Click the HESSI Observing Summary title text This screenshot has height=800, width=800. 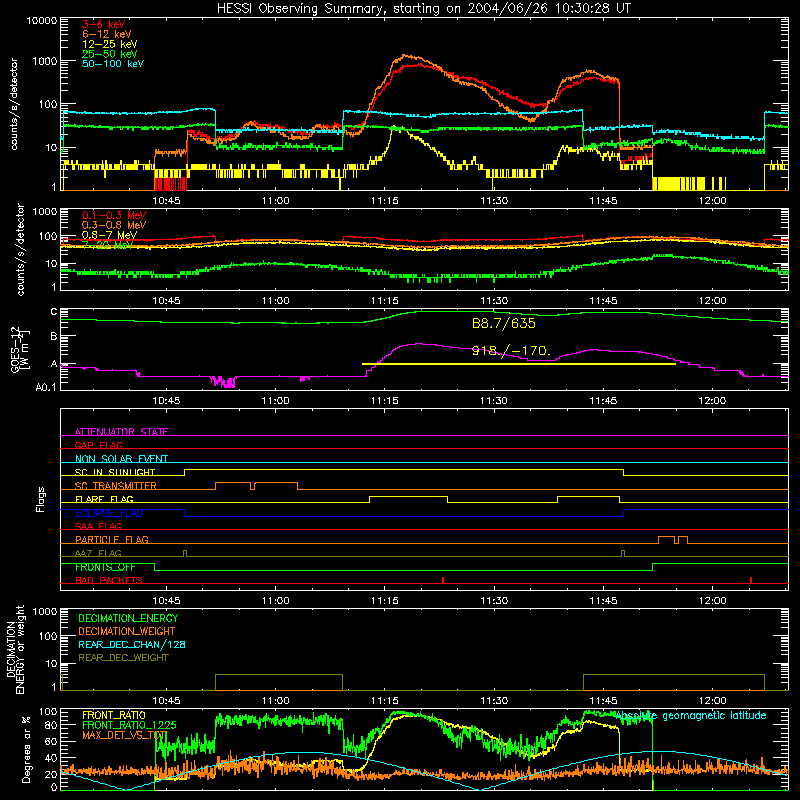coord(423,8)
